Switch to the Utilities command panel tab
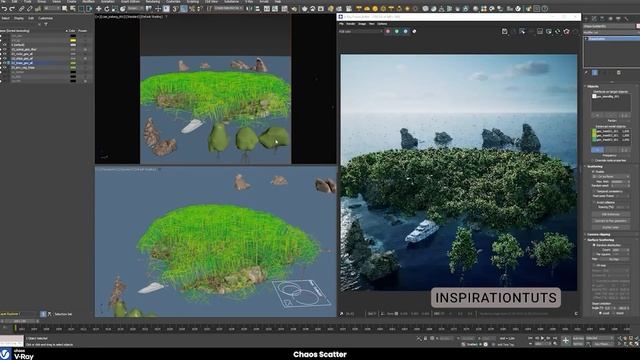640x360 pixels. tap(627, 19)
